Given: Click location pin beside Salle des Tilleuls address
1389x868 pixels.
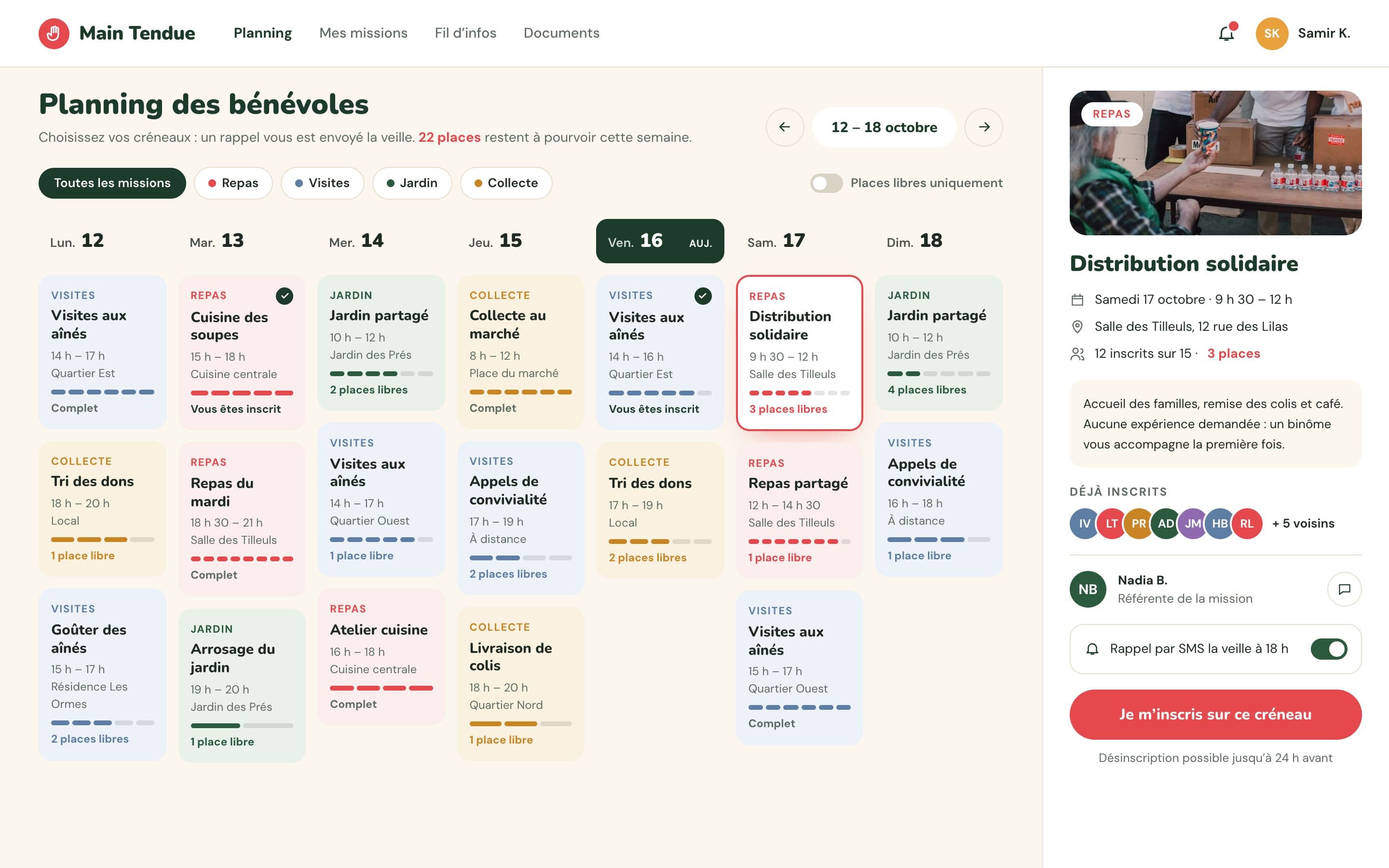Looking at the screenshot, I should [1077, 326].
